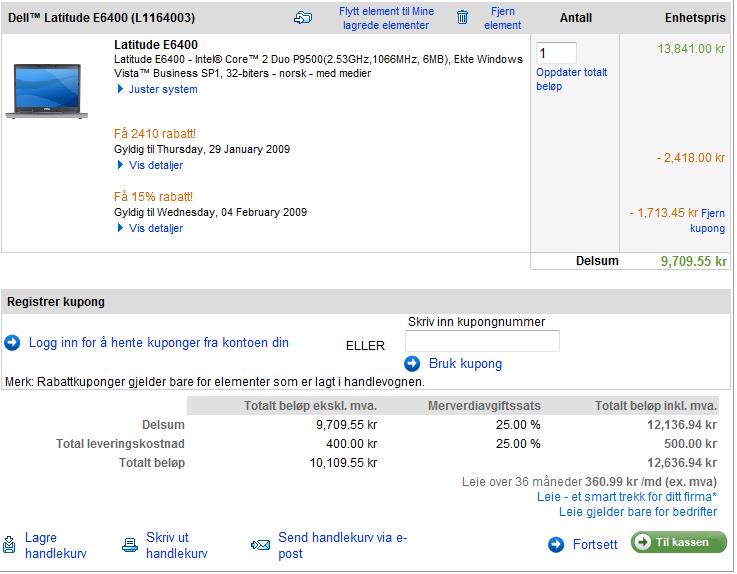Click the Lagre handlekurv clipboard icon
The width and height of the screenshot is (737, 574).
click(9, 544)
